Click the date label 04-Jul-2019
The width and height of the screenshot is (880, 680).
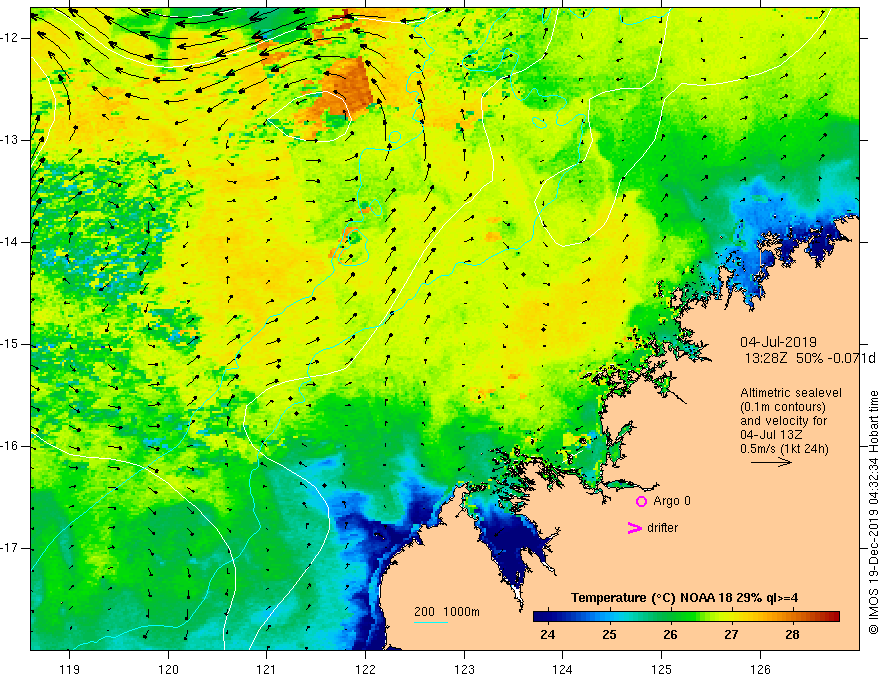point(778,342)
